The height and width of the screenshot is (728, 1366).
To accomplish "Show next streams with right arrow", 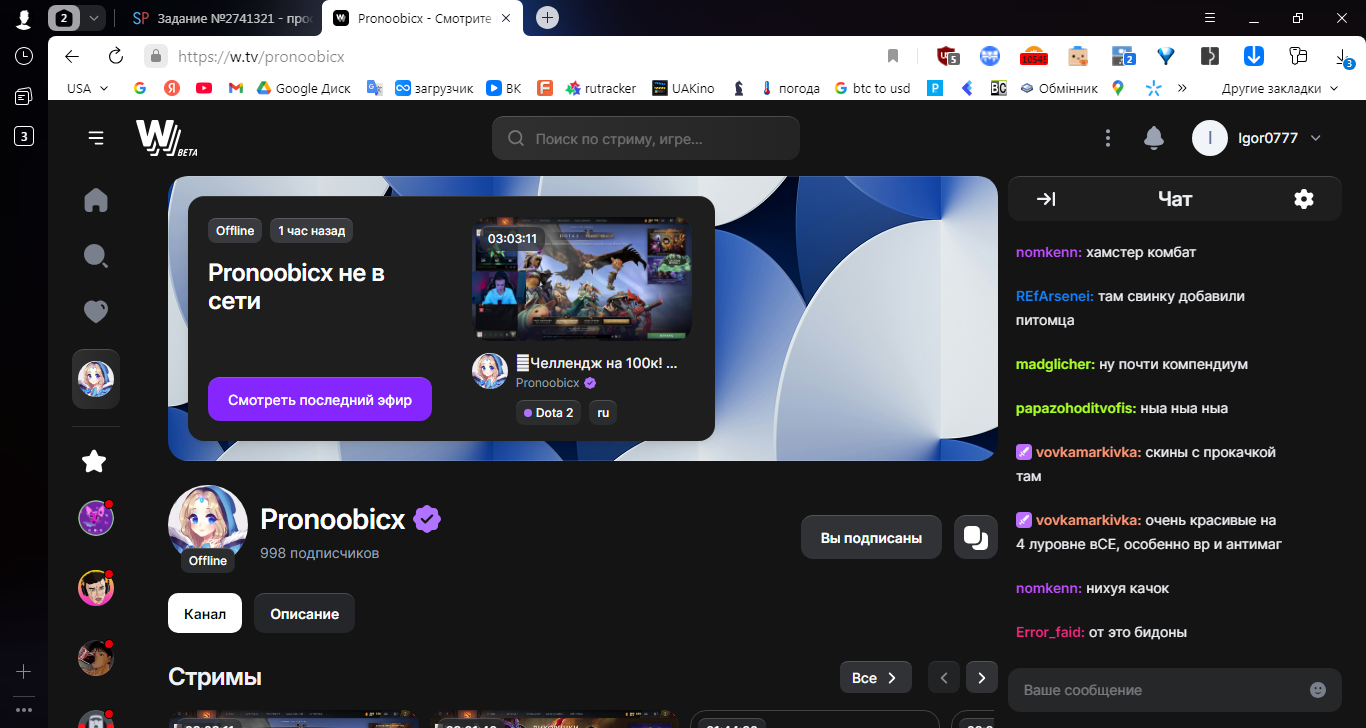I will coord(982,678).
